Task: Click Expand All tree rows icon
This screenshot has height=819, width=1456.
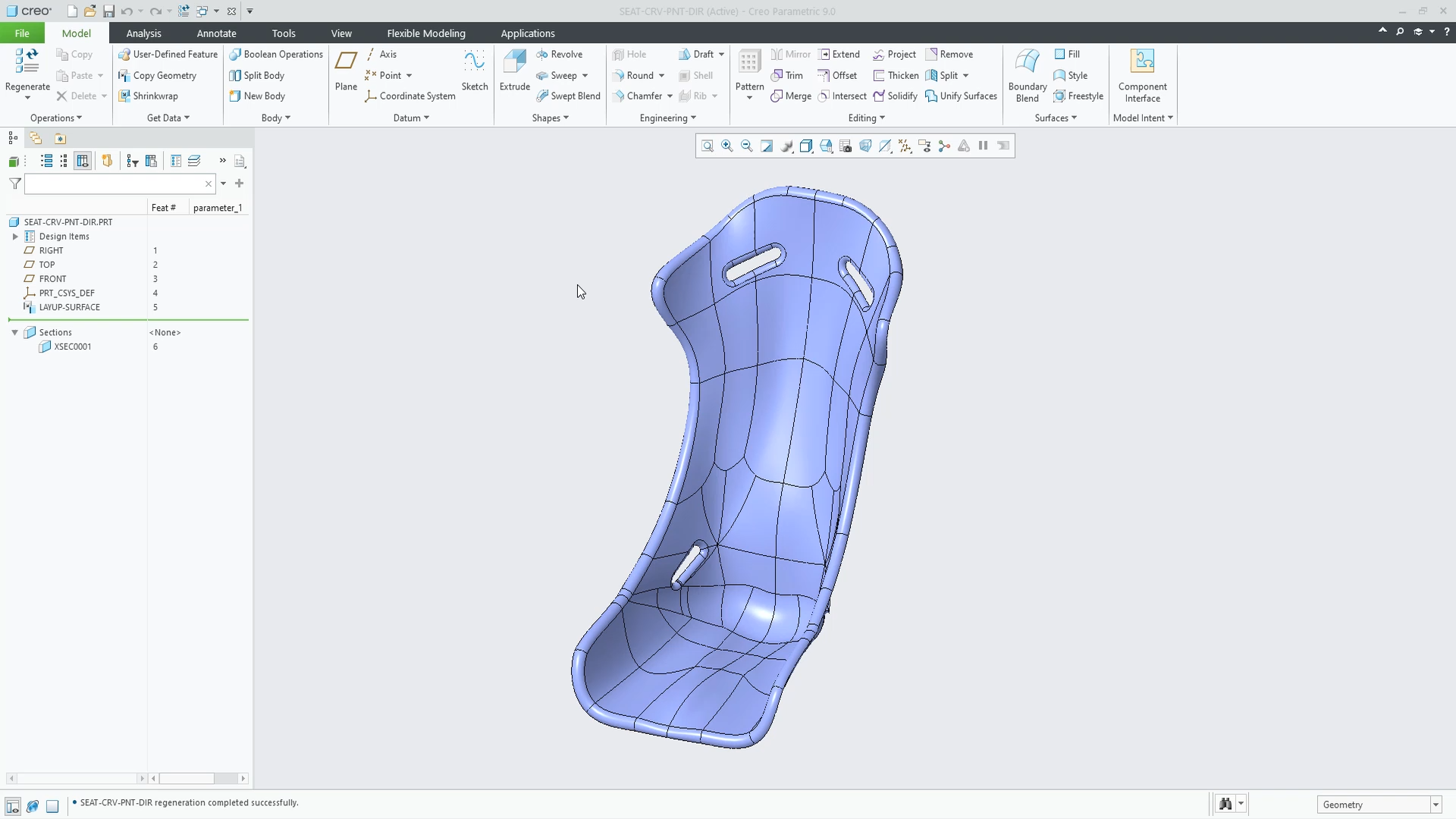Action: tap(46, 161)
